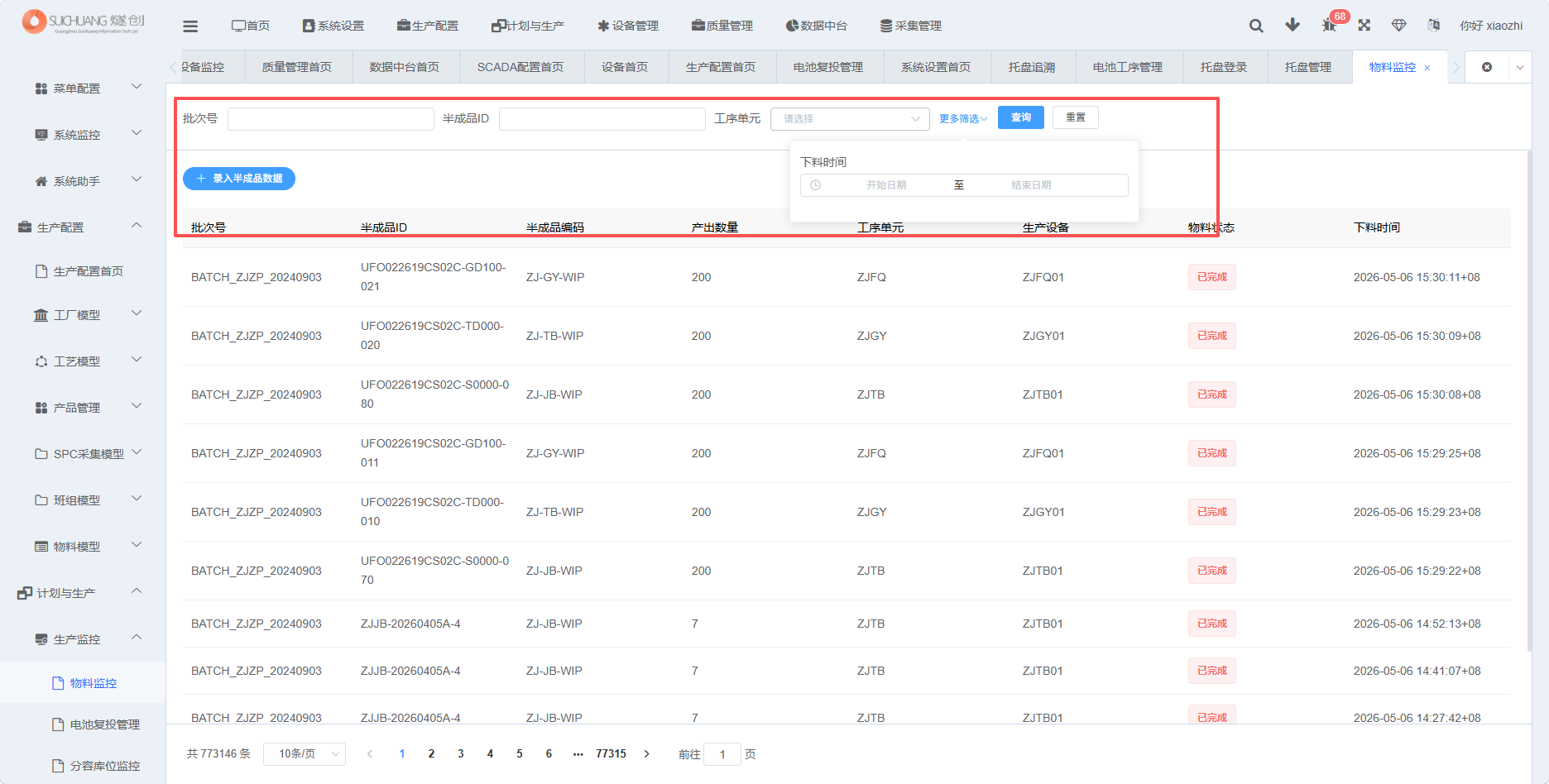Open 计划与生产 in the top menu

(528, 26)
